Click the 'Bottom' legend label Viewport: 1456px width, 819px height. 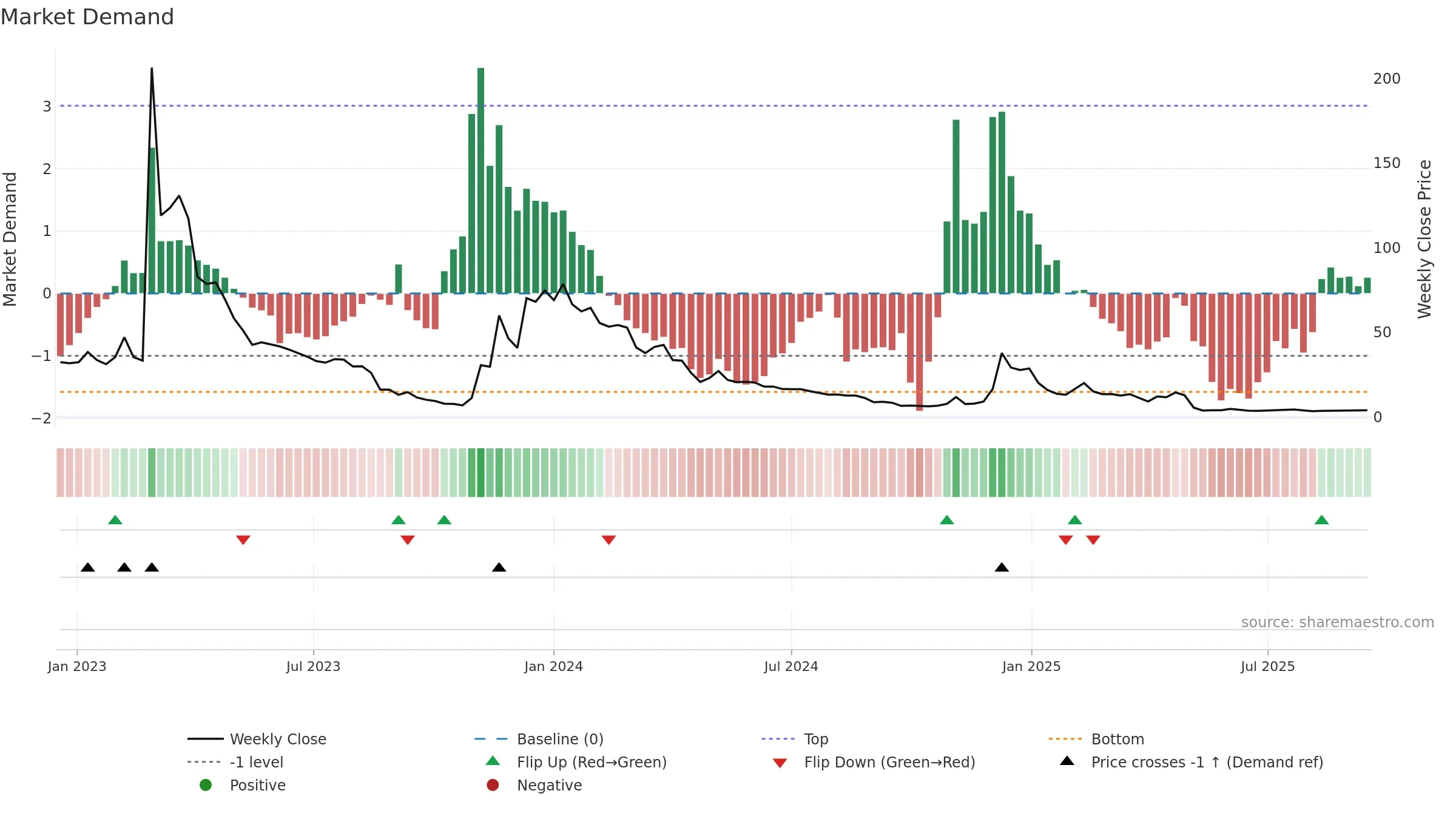point(1117,739)
